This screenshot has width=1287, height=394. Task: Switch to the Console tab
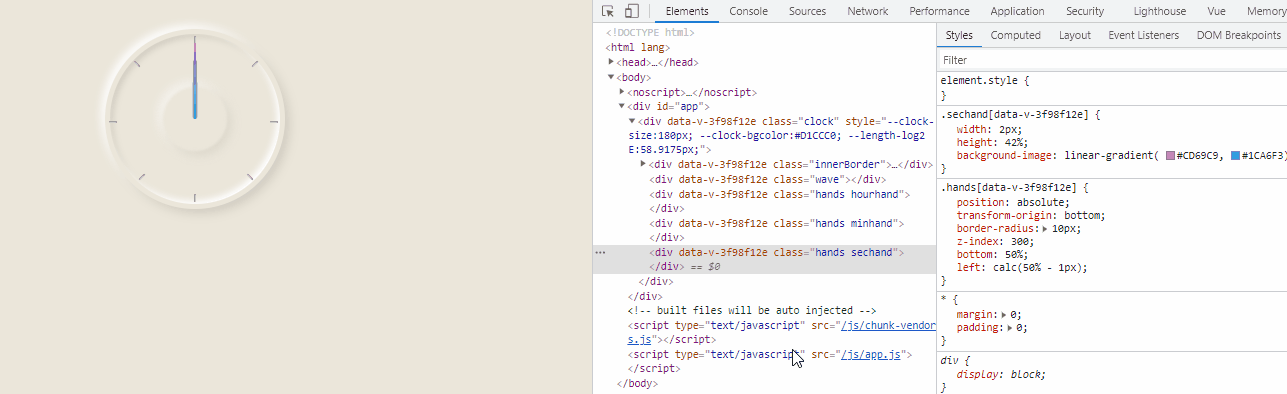(x=748, y=11)
